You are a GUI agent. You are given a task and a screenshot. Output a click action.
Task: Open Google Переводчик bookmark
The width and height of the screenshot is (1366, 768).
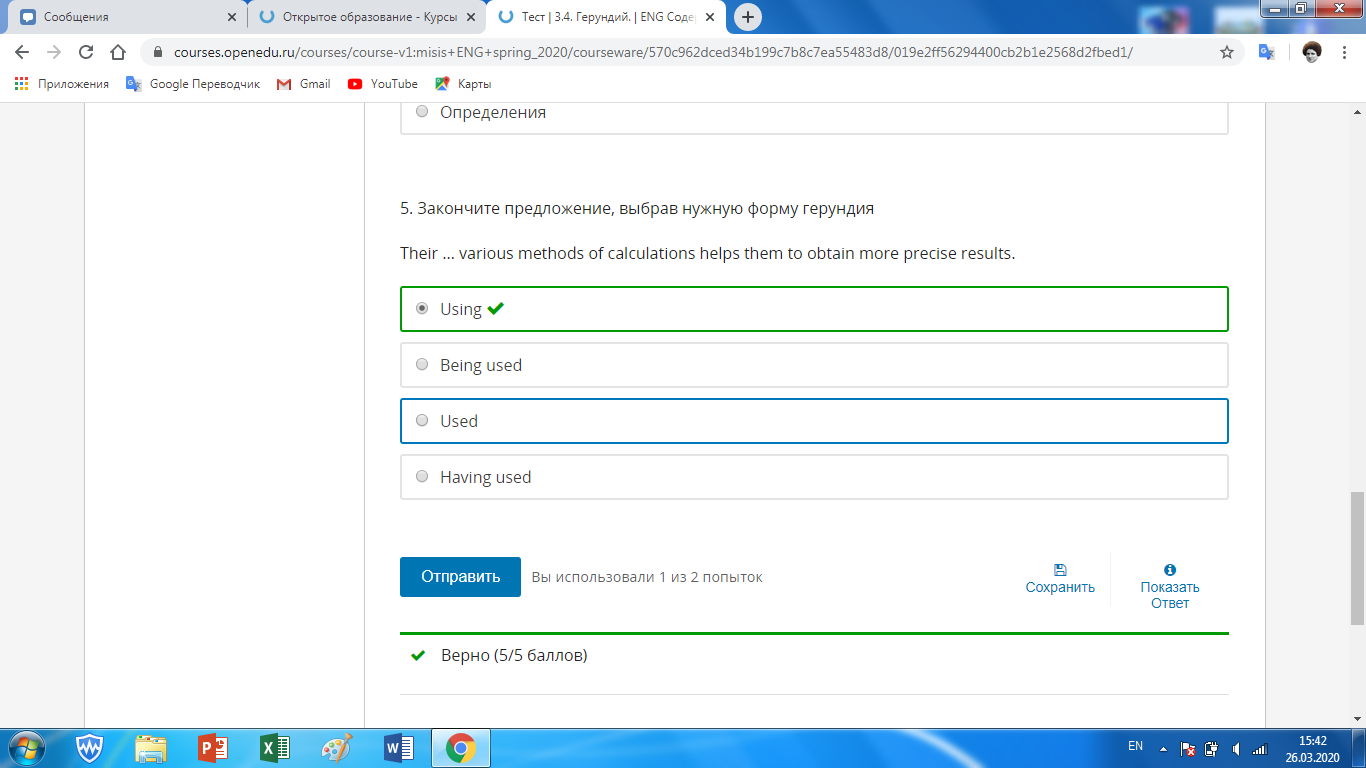click(193, 84)
